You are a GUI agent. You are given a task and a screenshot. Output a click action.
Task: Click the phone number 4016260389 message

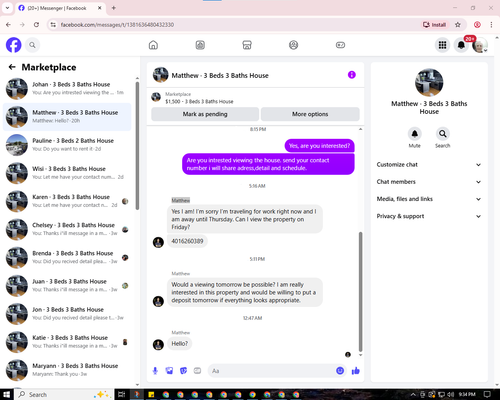(187, 241)
